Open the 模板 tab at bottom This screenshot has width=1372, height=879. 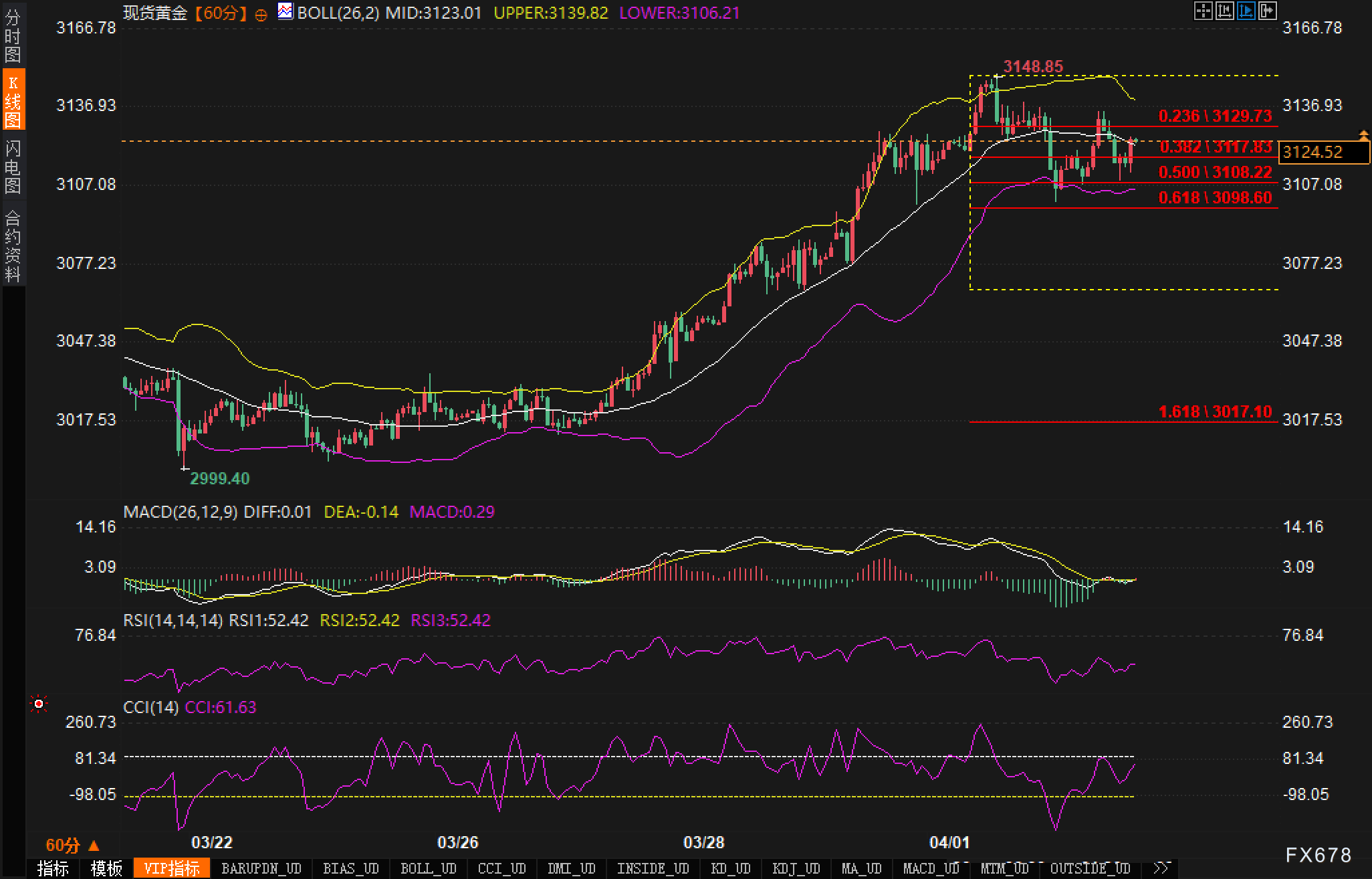tap(106, 868)
